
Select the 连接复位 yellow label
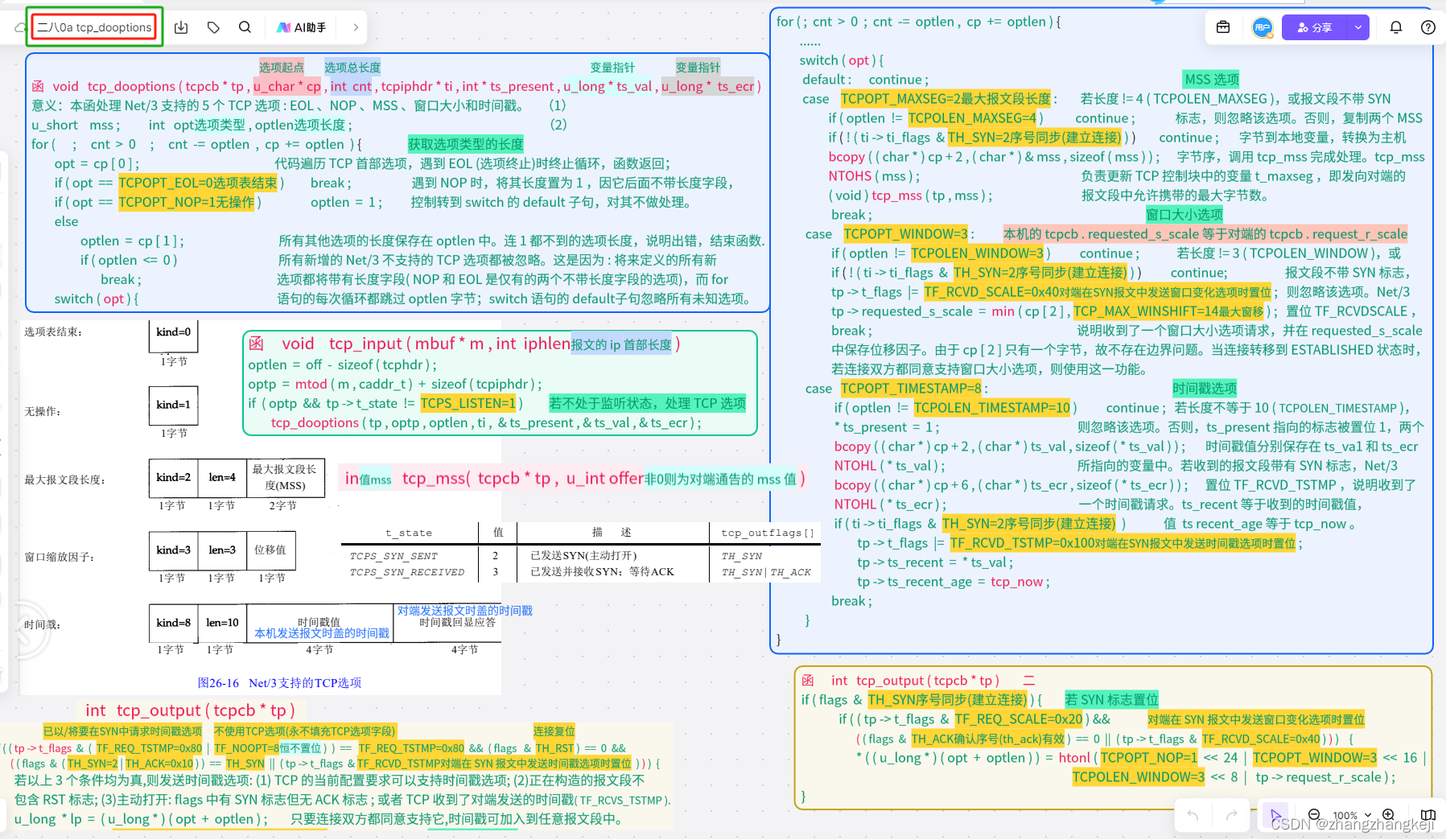[554, 731]
